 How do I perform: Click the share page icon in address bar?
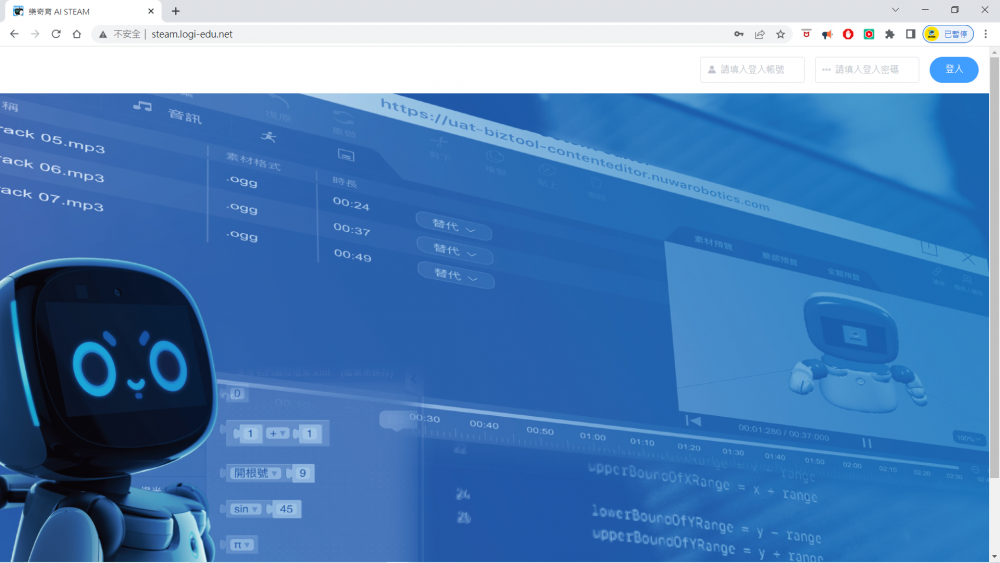pos(760,34)
